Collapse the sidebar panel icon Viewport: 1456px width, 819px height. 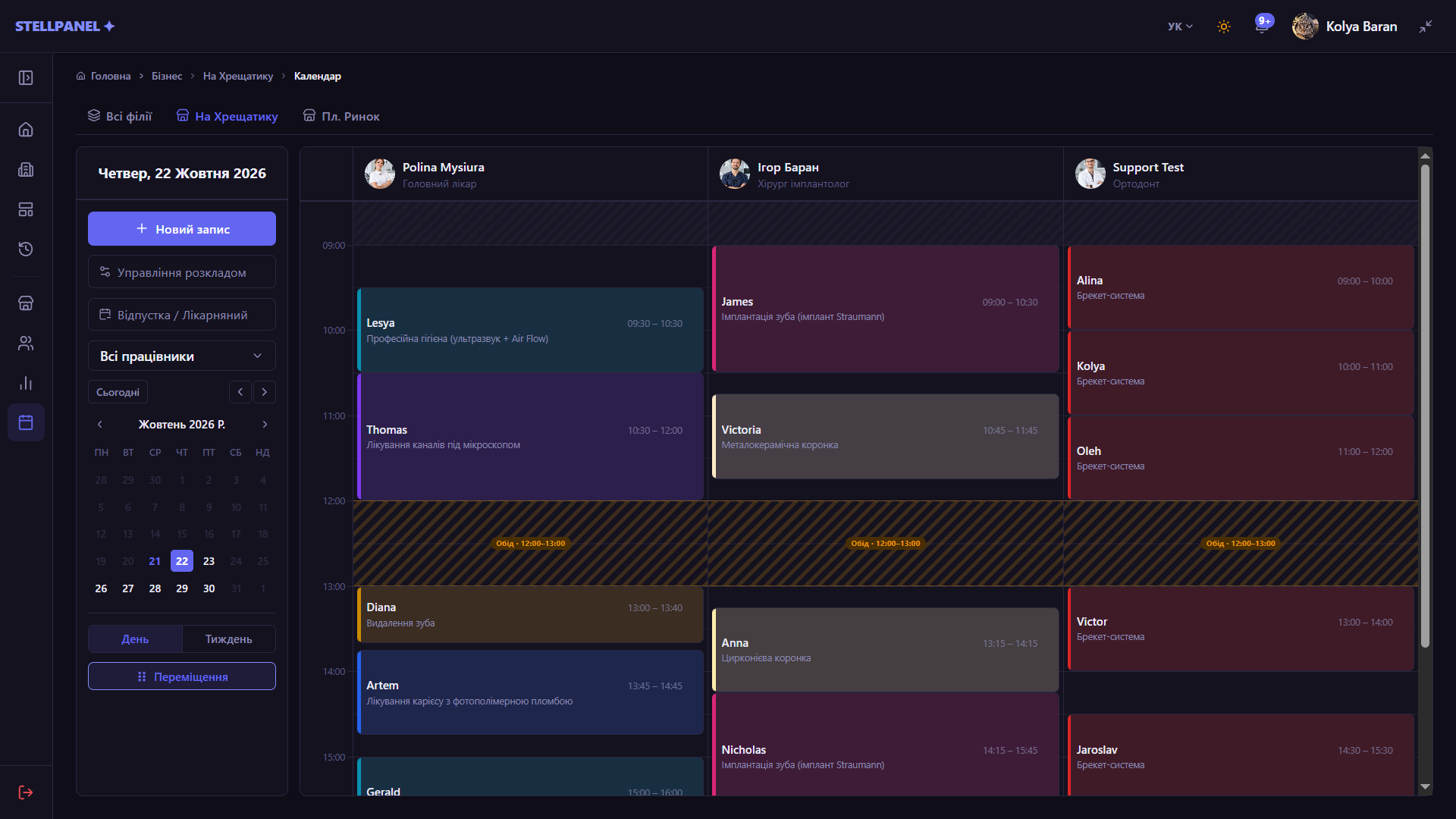coord(26,77)
